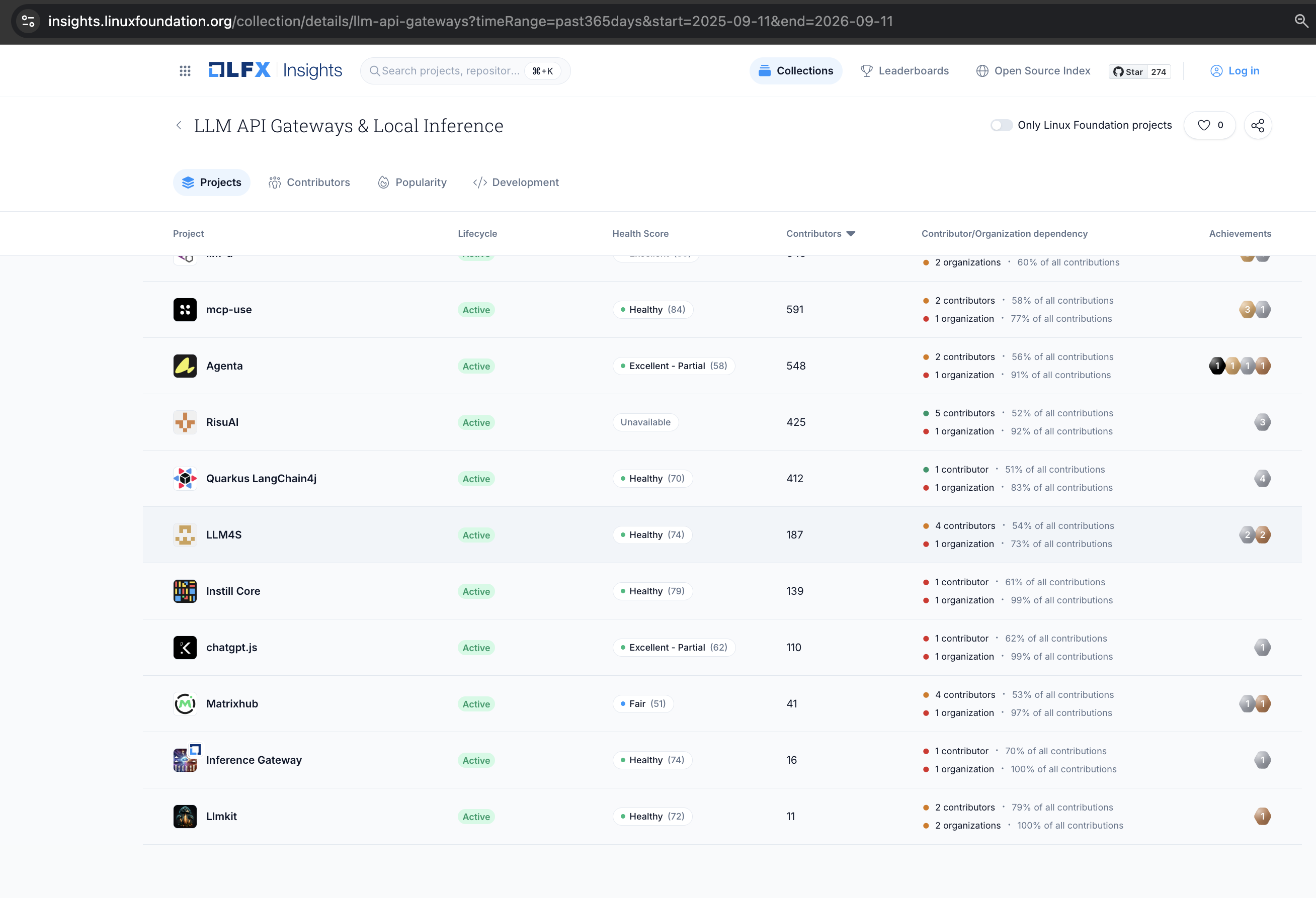
Task: Open the RisuAI project logo
Action: 185,422
